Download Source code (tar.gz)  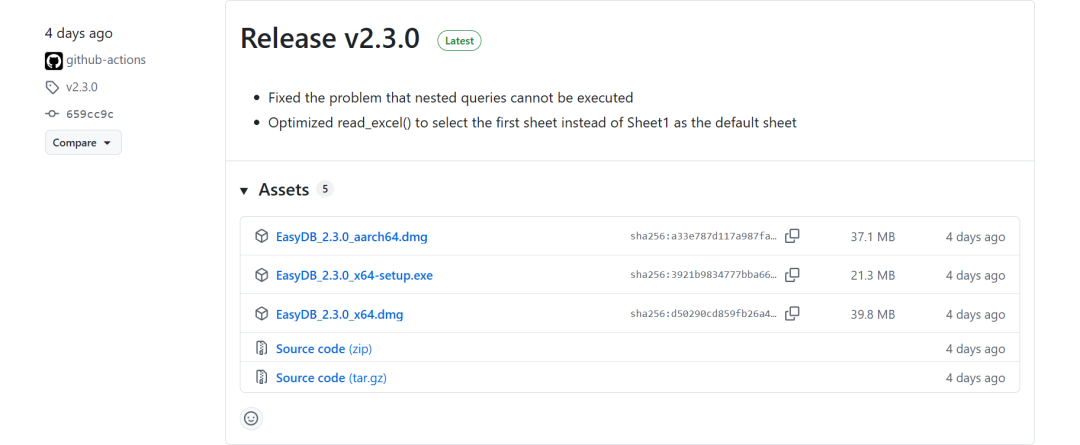click(x=329, y=378)
